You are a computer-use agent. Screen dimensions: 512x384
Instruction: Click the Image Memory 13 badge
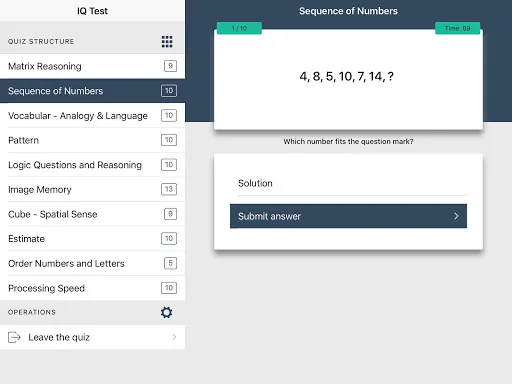(x=169, y=189)
